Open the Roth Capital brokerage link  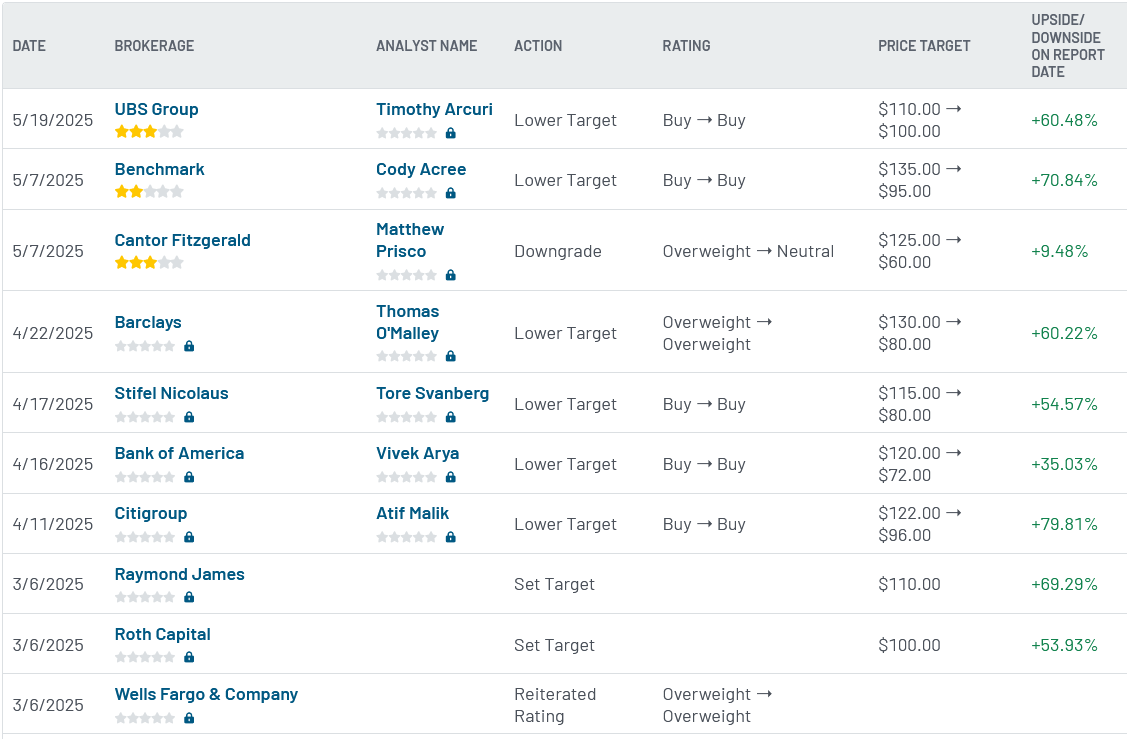162,634
